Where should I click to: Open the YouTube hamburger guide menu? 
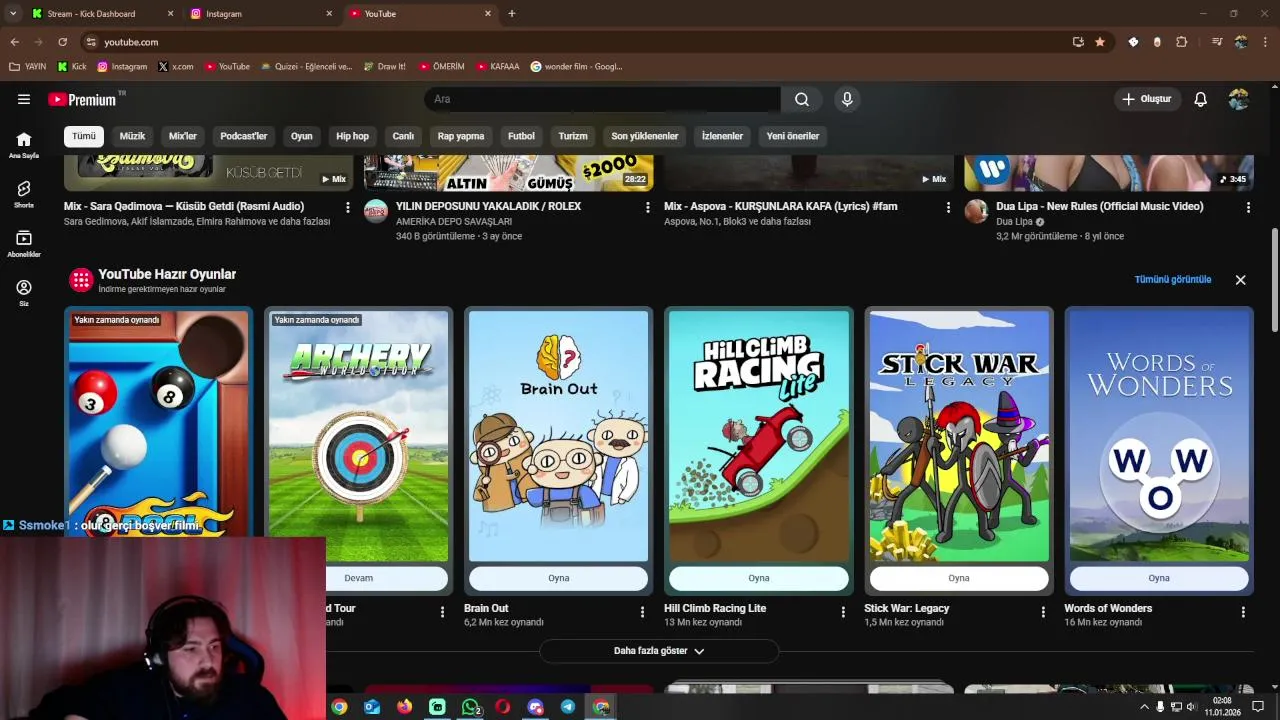pos(24,99)
